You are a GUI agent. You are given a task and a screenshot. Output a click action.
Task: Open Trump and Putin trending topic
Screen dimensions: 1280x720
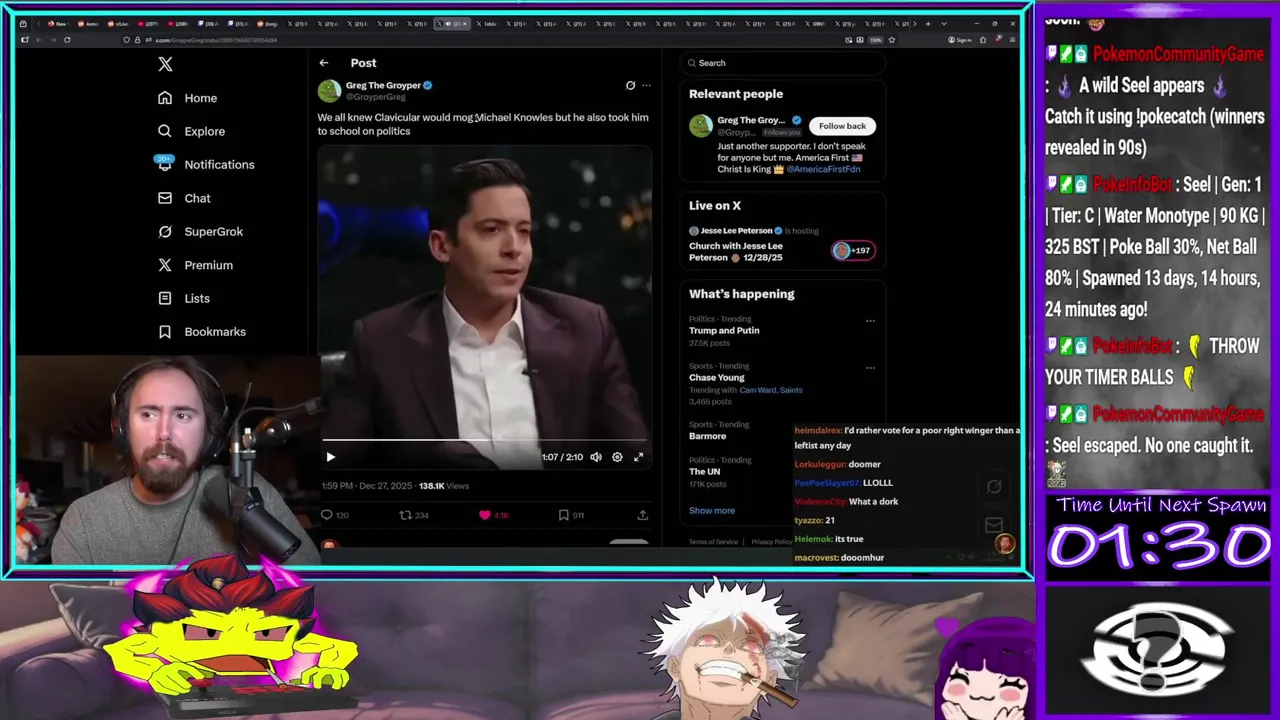click(x=724, y=330)
